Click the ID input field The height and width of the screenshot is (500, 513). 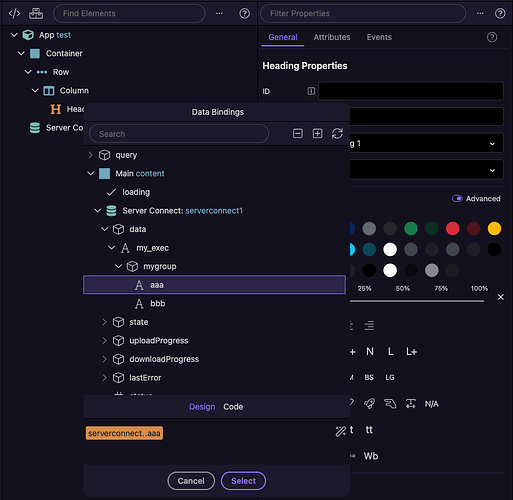[x=411, y=91]
